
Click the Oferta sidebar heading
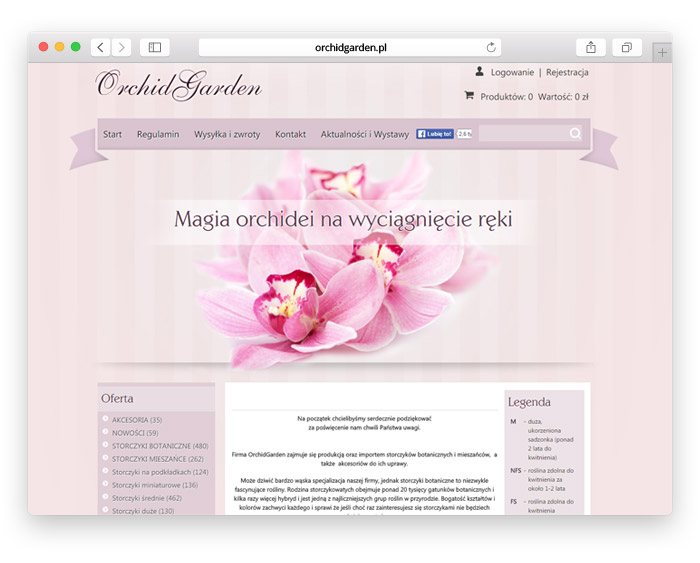click(117, 398)
